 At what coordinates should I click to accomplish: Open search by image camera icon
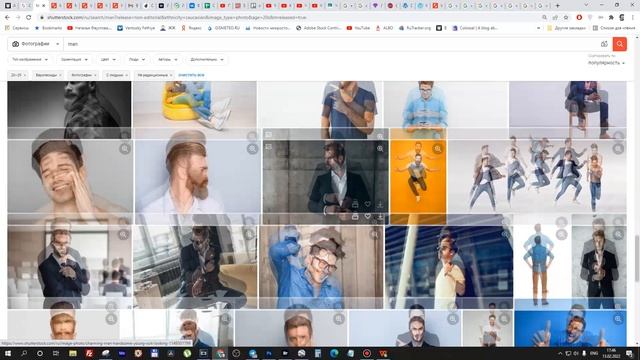604,44
